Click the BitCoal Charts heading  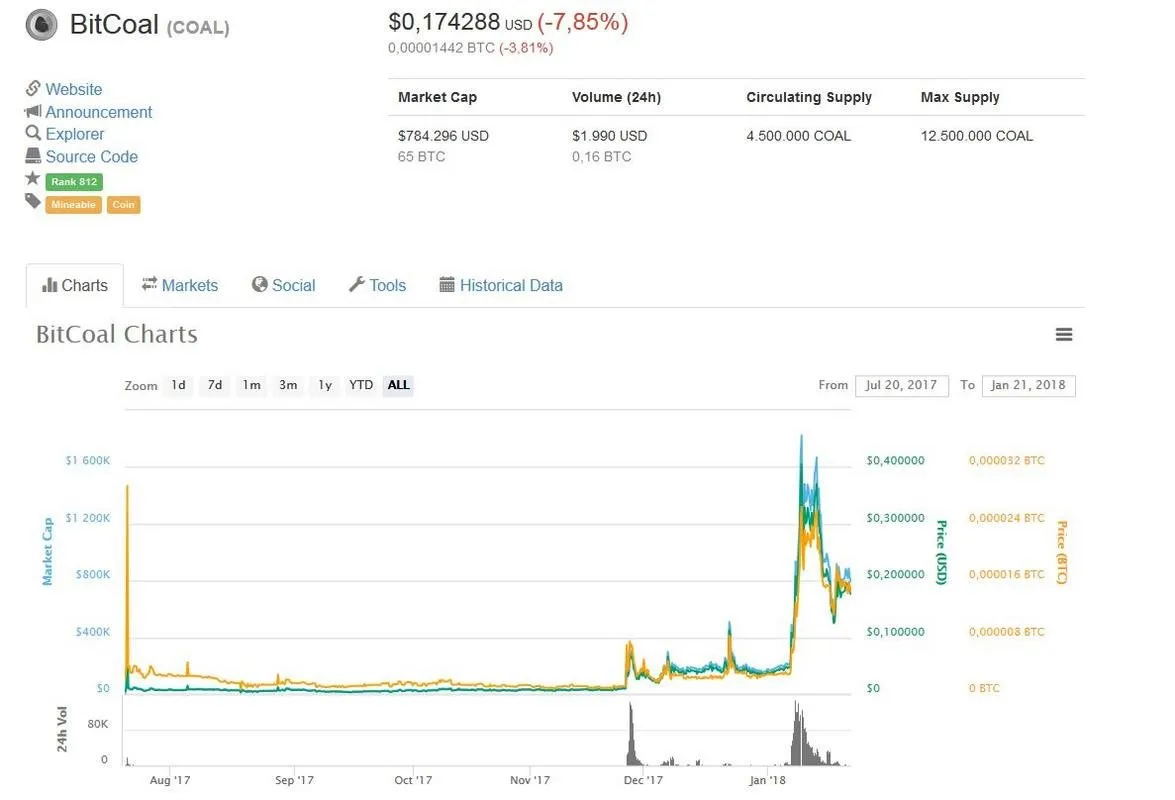point(117,334)
